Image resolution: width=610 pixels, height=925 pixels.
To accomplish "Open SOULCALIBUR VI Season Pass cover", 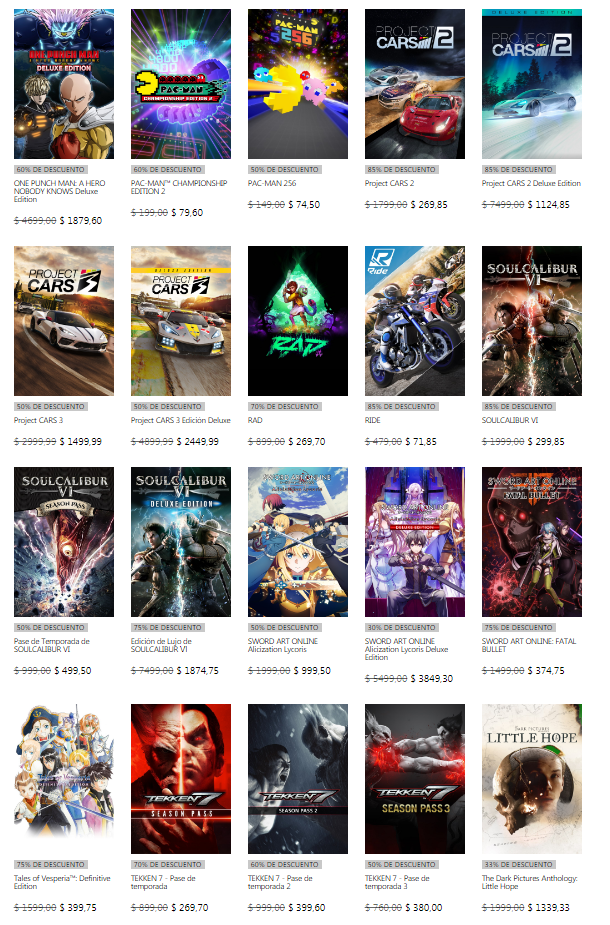I will pyautogui.click(x=64, y=542).
